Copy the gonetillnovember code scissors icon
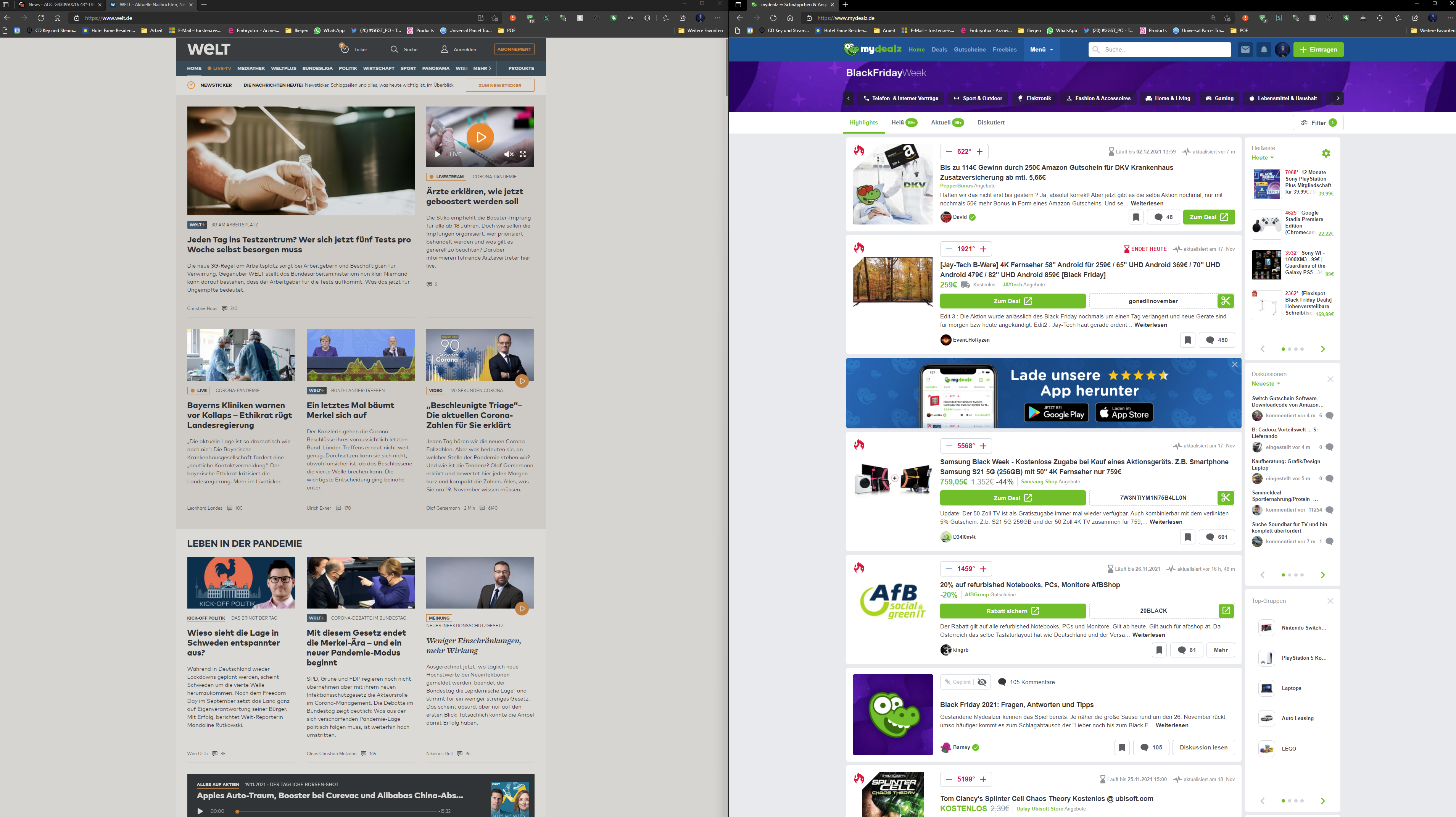Image resolution: width=1456 pixels, height=817 pixels. pos(1226,301)
